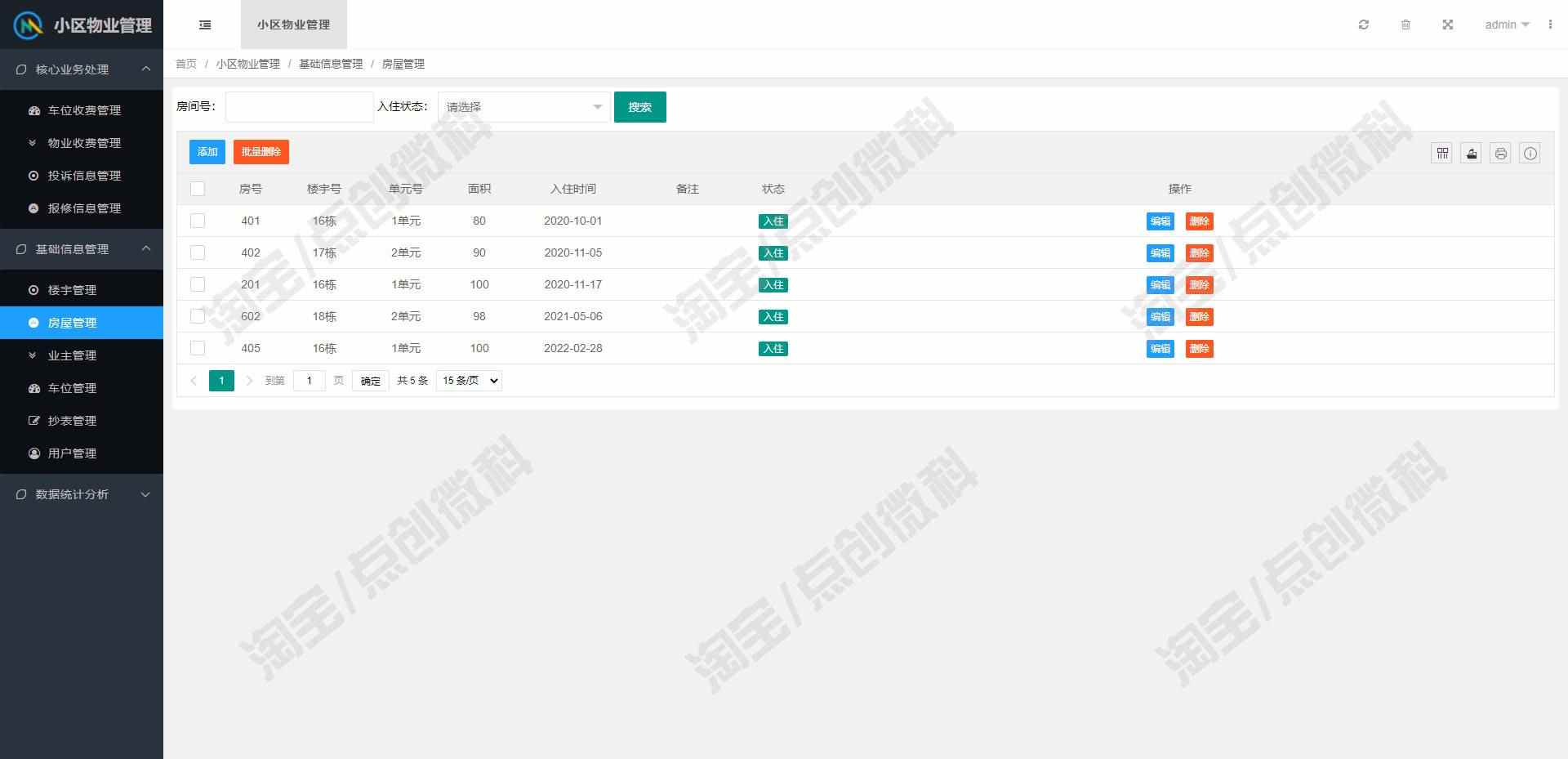1568x759 pixels.
Task: Click the export table icon
Action: (x=1472, y=153)
